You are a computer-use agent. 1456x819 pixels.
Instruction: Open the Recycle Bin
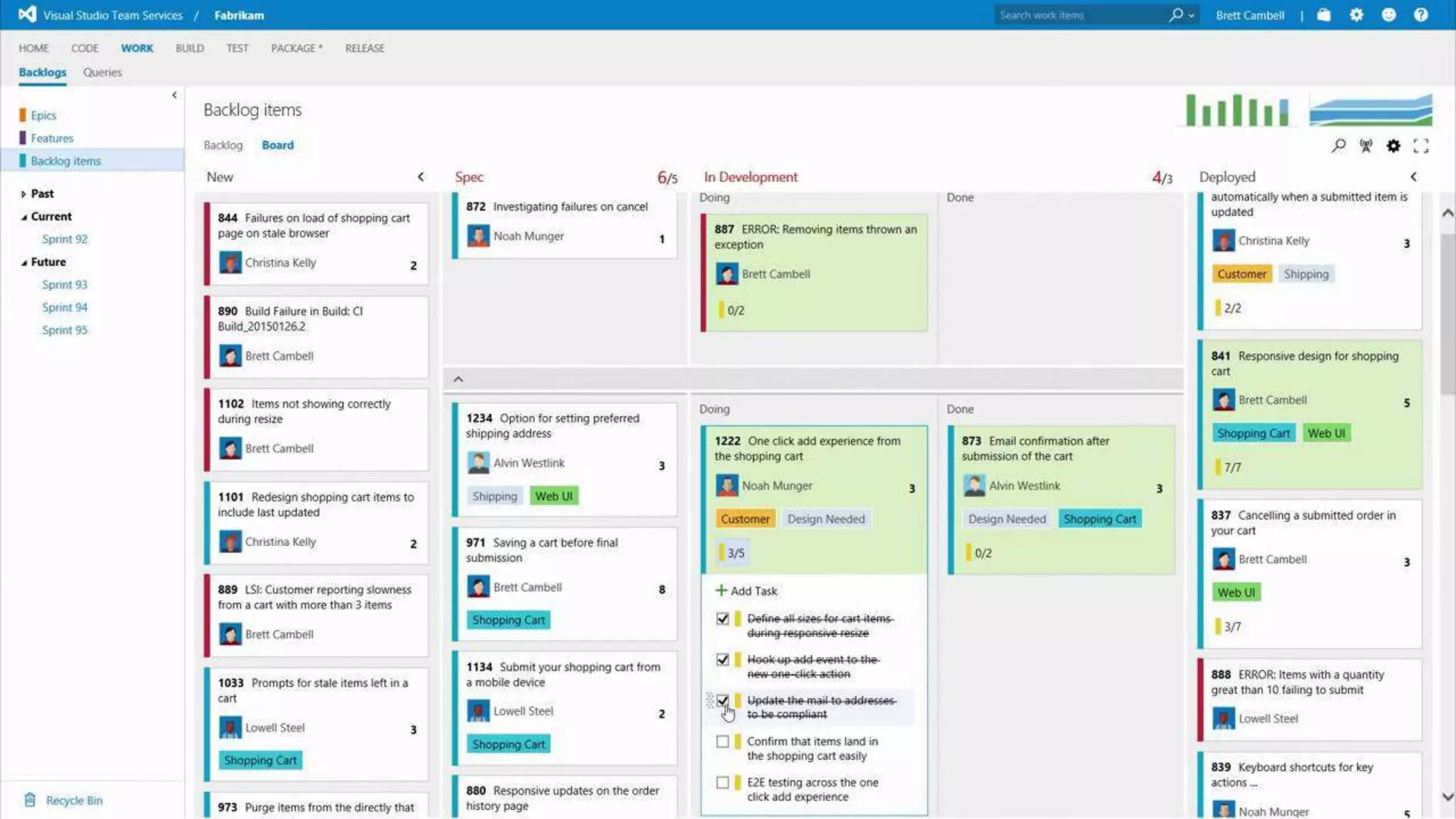click(x=74, y=801)
